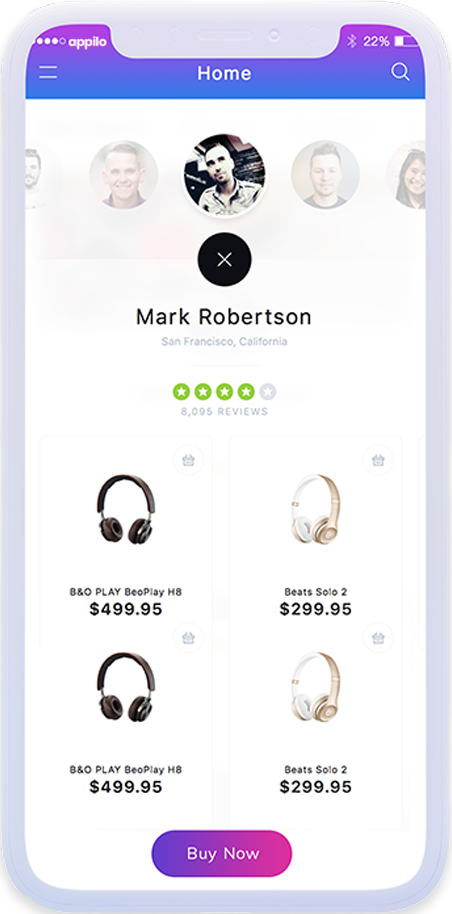The height and width of the screenshot is (914, 452).
Task: Add bottom B&O BeoPlay H8 to basket
Action: point(188,638)
